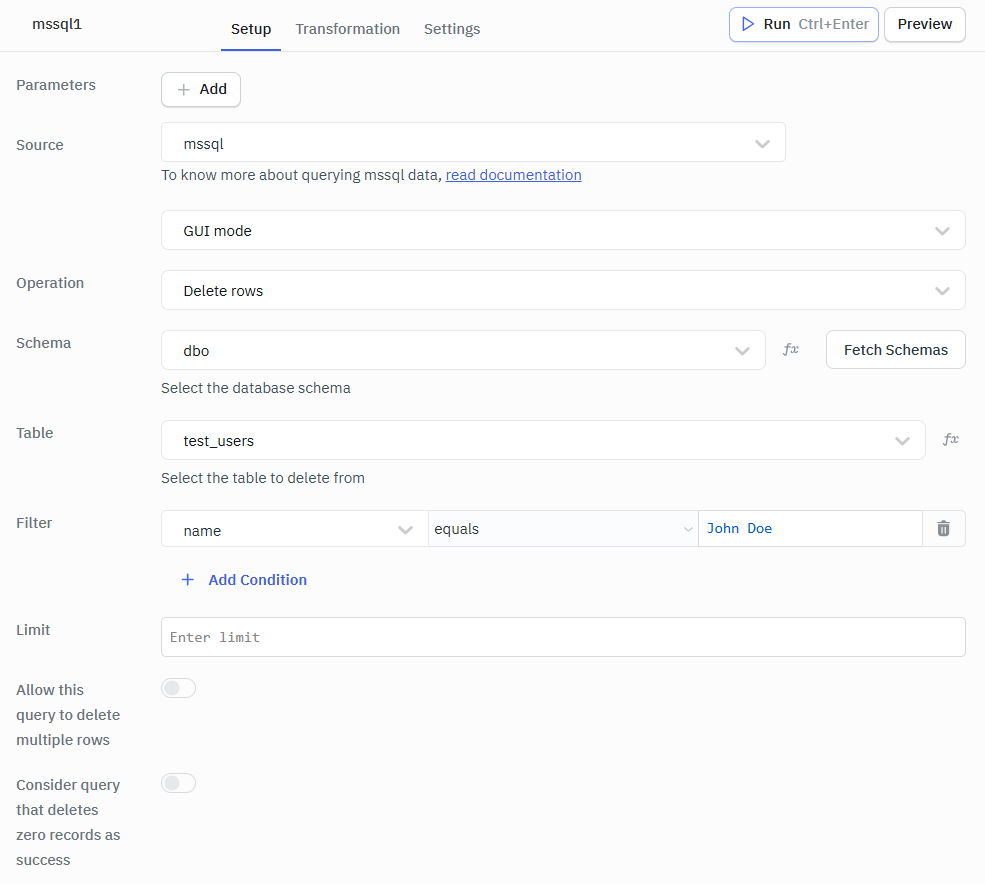
Task: Click the plus icon of Add Condition
Action: [187, 579]
